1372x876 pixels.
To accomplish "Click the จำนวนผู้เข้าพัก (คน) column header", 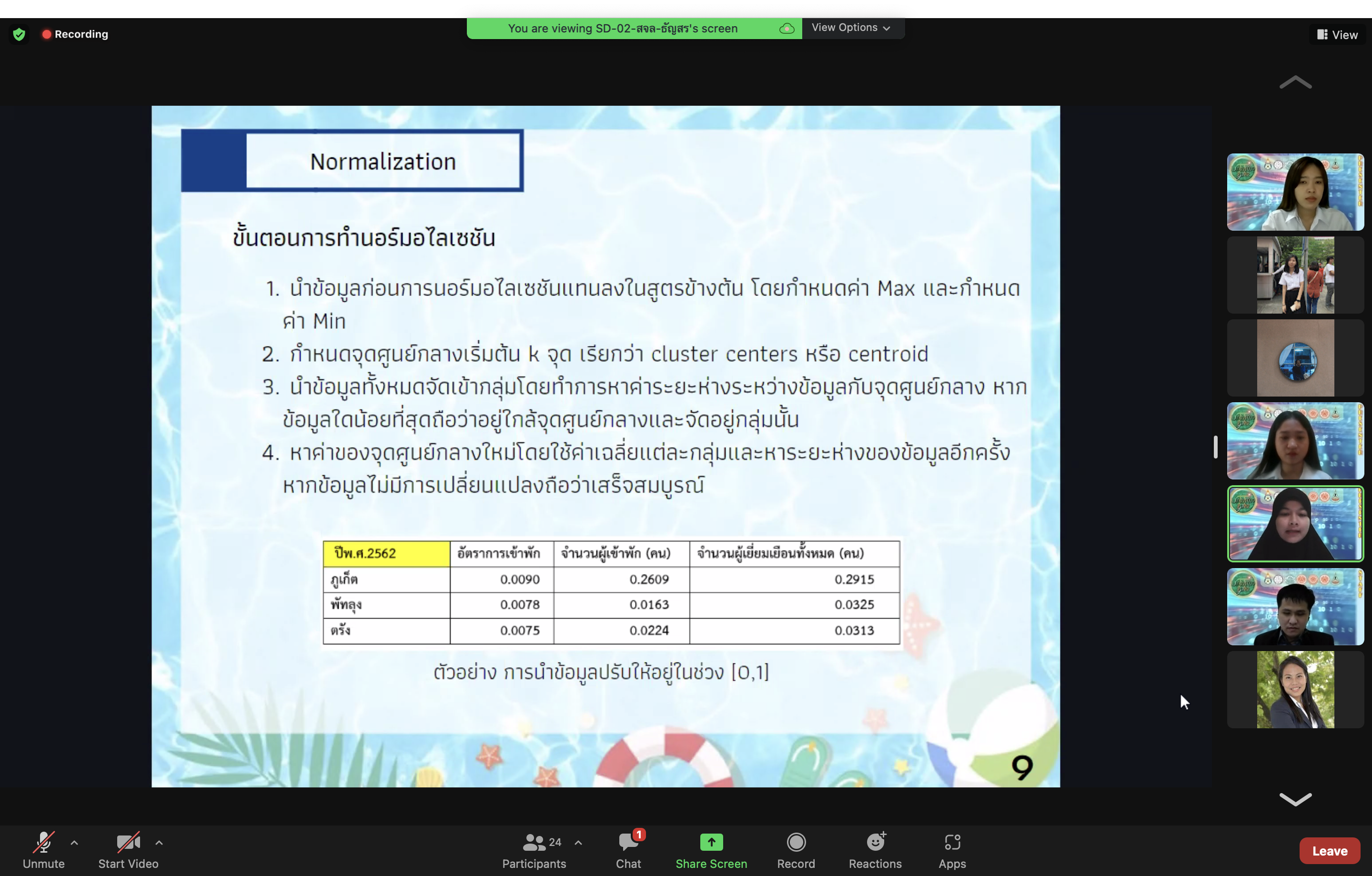I will pyautogui.click(x=616, y=553).
